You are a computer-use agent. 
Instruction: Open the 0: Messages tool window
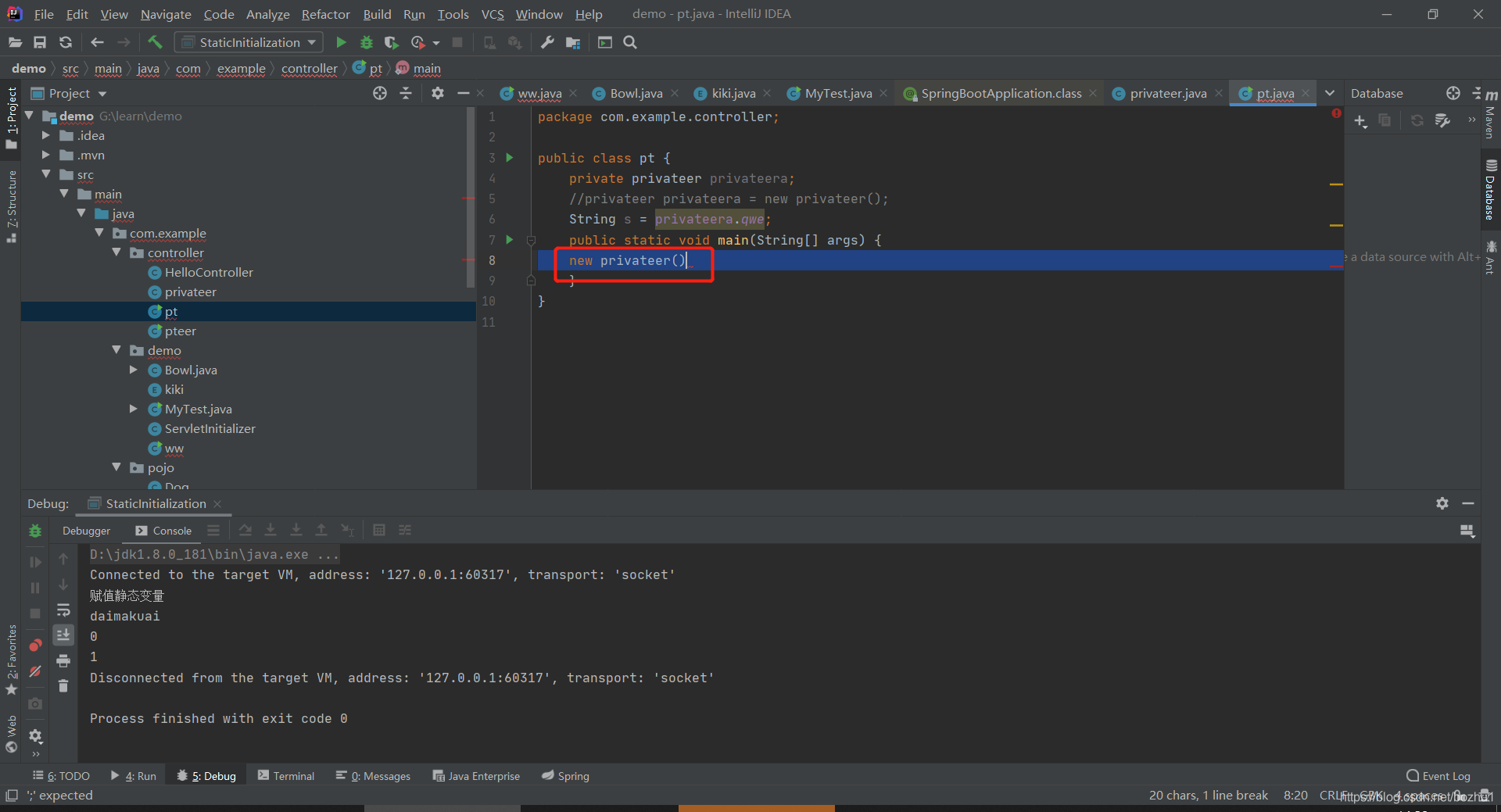373,776
